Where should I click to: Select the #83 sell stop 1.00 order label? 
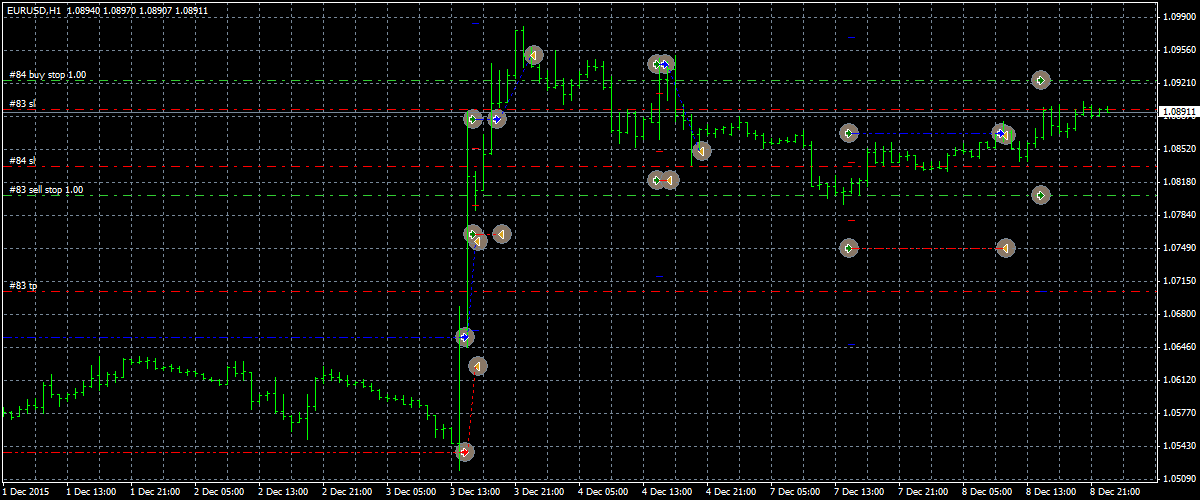(x=47, y=189)
